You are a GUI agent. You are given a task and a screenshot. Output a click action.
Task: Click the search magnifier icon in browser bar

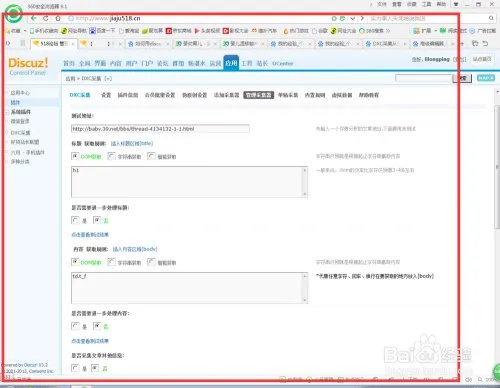tap(491, 18)
